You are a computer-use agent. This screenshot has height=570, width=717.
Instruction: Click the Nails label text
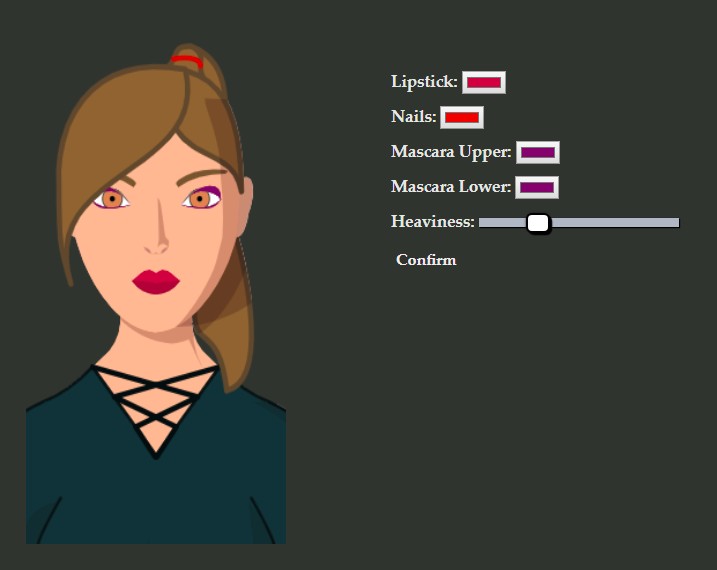pyautogui.click(x=413, y=117)
